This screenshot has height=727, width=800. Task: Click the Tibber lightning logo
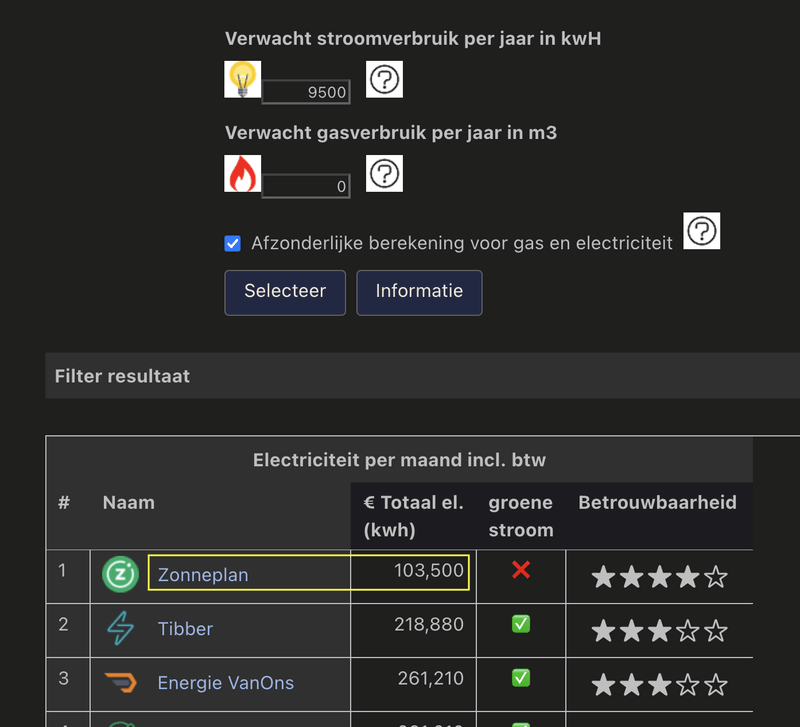pyautogui.click(x=120, y=630)
